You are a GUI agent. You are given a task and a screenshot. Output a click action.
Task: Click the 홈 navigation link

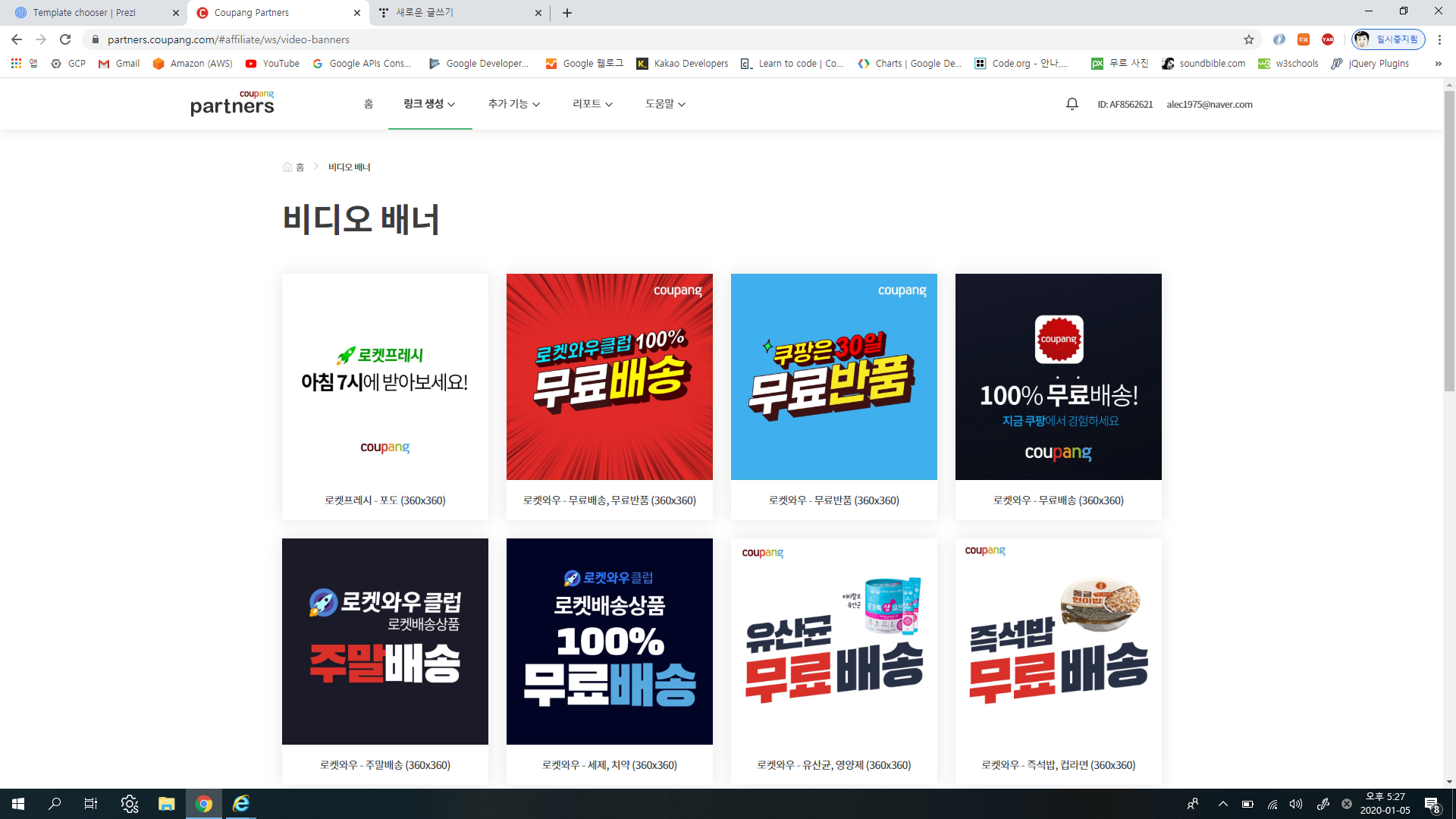pos(369,104)
